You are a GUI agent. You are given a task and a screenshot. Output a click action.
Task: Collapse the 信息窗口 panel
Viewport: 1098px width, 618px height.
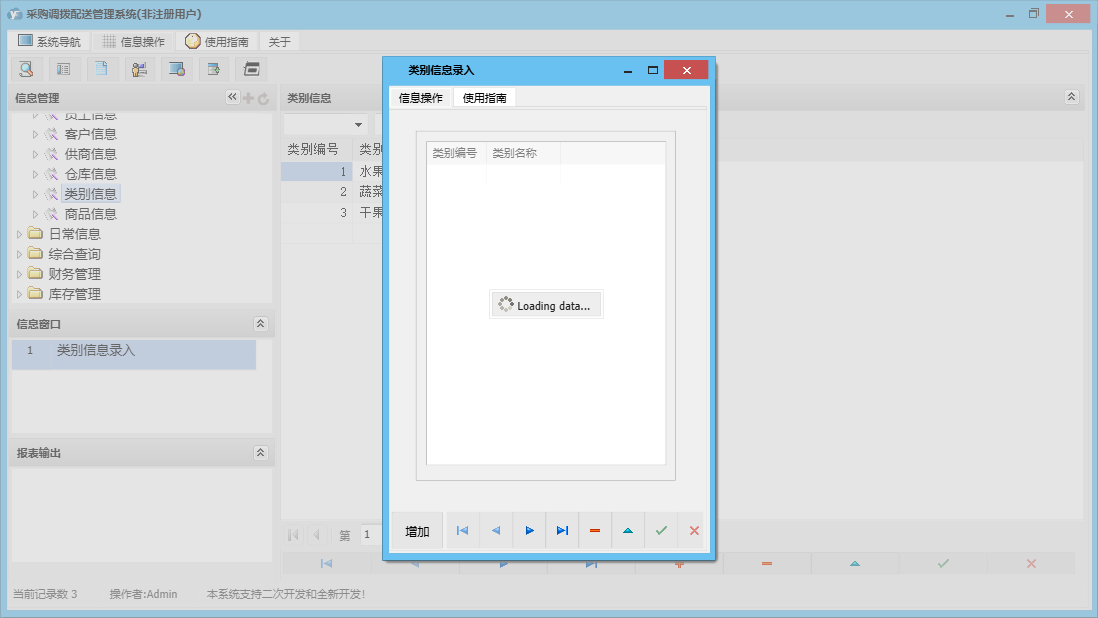[x=260, y=323]
